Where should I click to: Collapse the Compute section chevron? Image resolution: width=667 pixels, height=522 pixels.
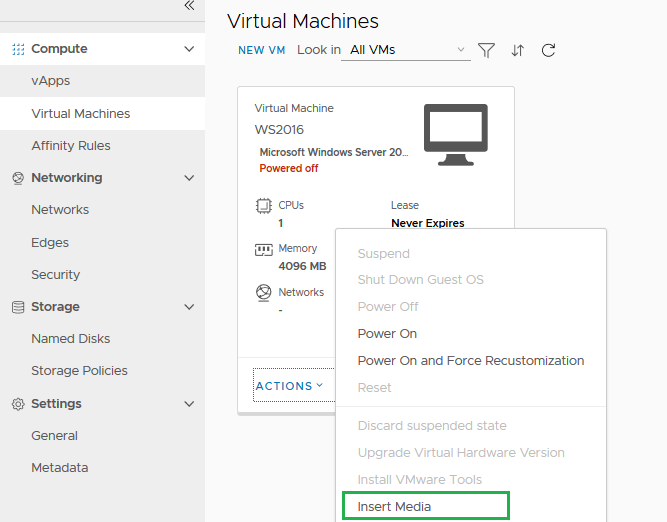[x=189, y=49]
